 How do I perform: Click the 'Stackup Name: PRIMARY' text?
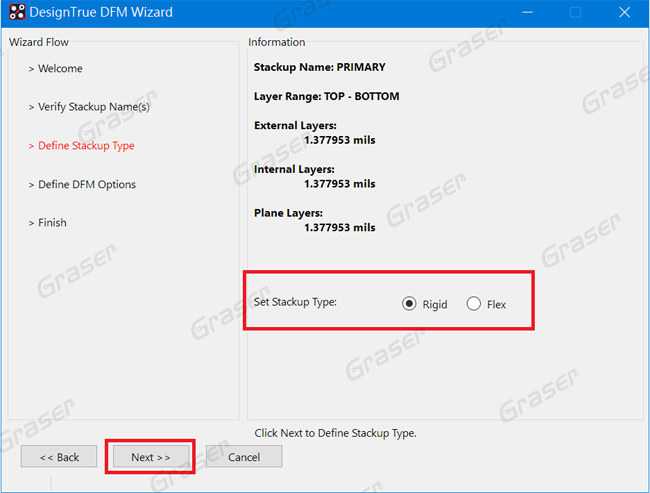click(320, 67)
